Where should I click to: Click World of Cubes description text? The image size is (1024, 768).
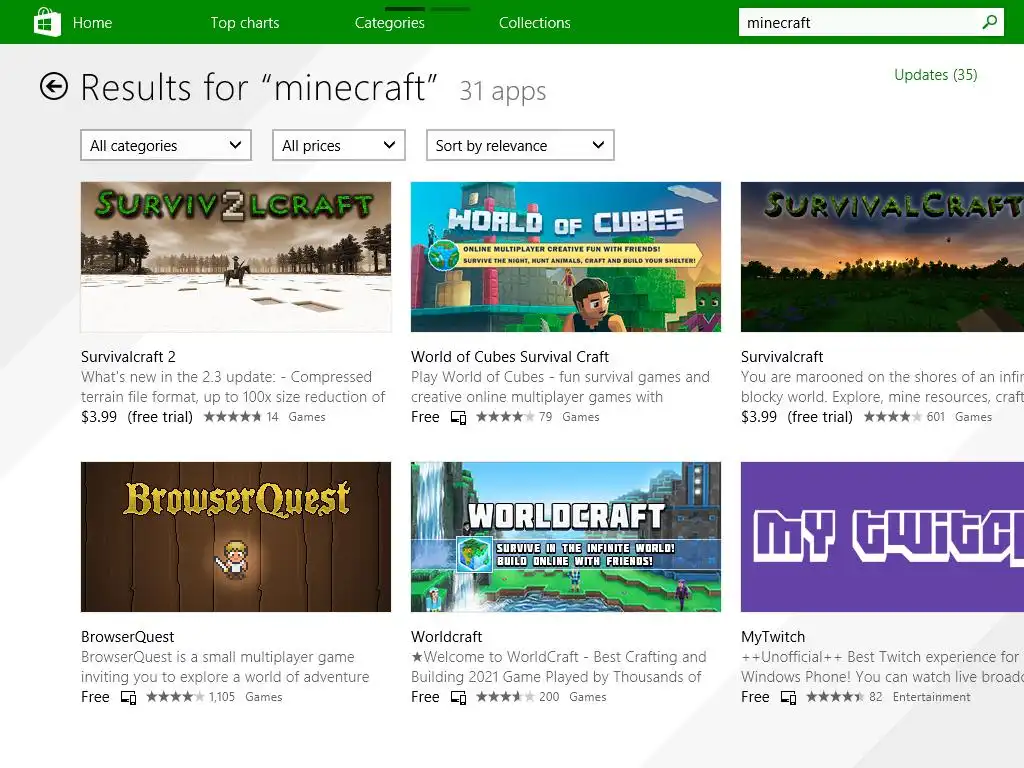[560, 387]
